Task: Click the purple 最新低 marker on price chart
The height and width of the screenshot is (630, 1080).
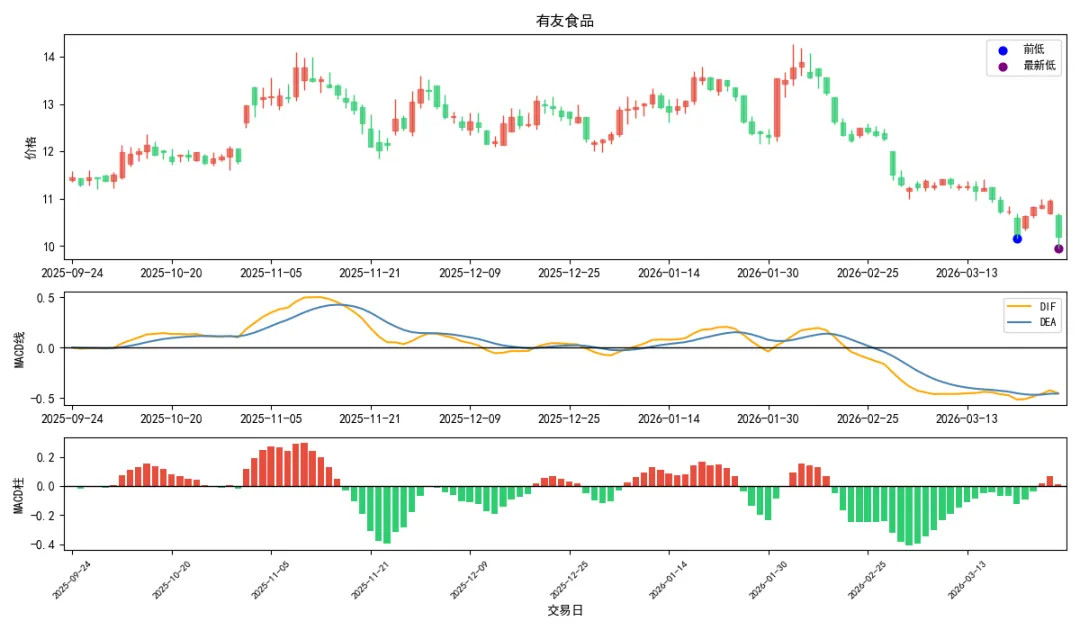Action: click(x=1059, y=249)
